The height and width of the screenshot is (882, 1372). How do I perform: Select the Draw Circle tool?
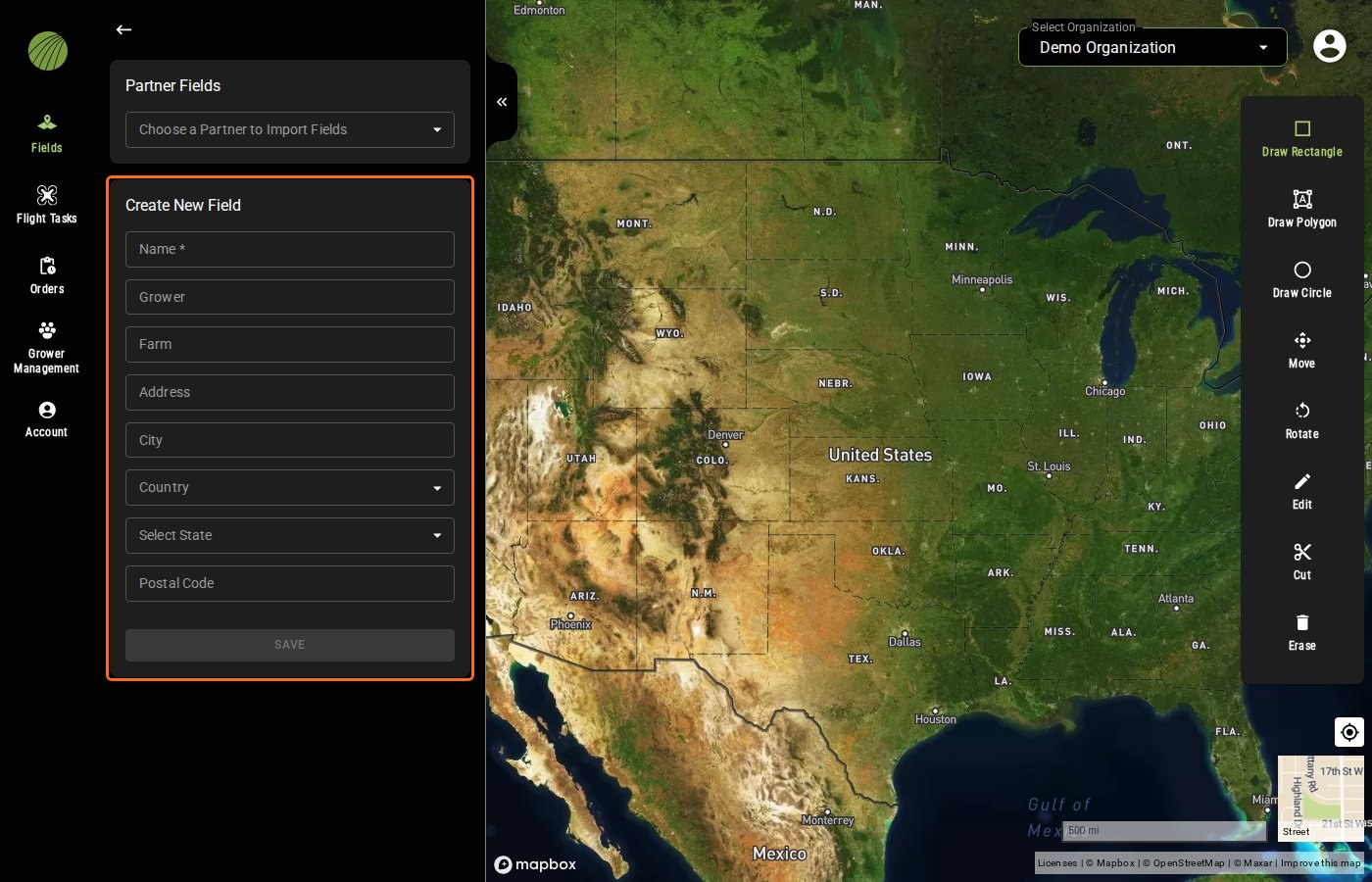(1301, 279)
